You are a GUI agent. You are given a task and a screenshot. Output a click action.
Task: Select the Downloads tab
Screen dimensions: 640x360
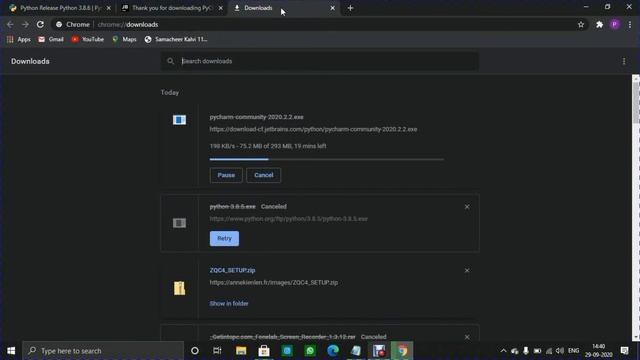283,8
